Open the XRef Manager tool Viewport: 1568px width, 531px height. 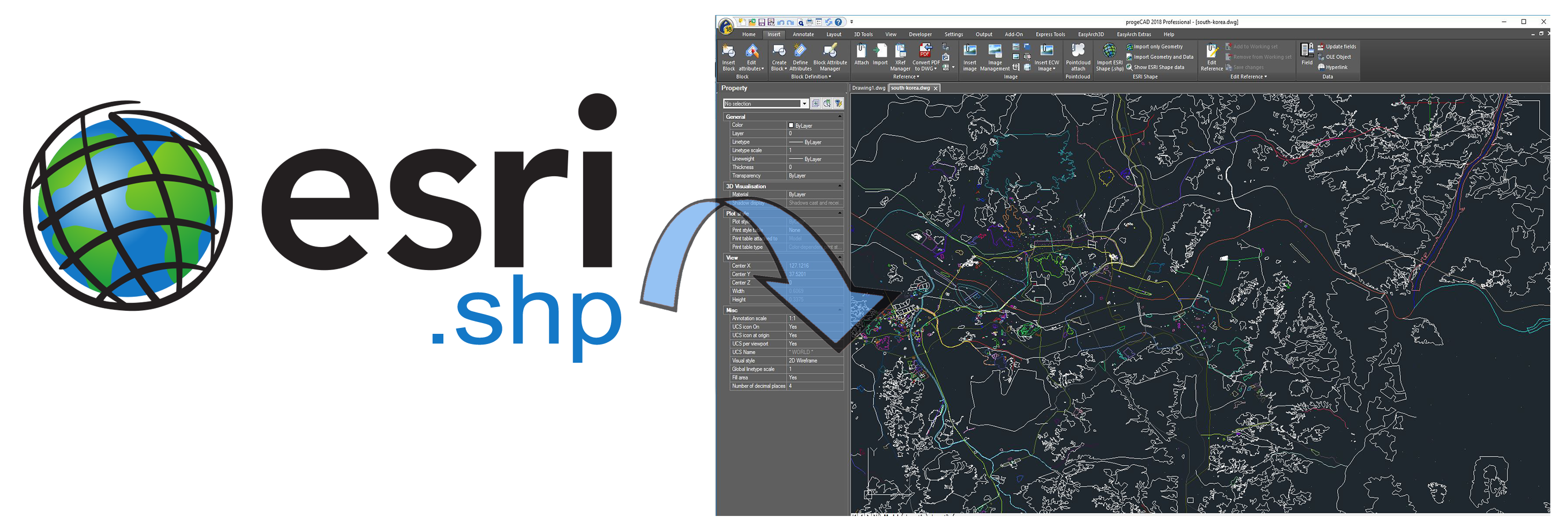coord(900,52)
